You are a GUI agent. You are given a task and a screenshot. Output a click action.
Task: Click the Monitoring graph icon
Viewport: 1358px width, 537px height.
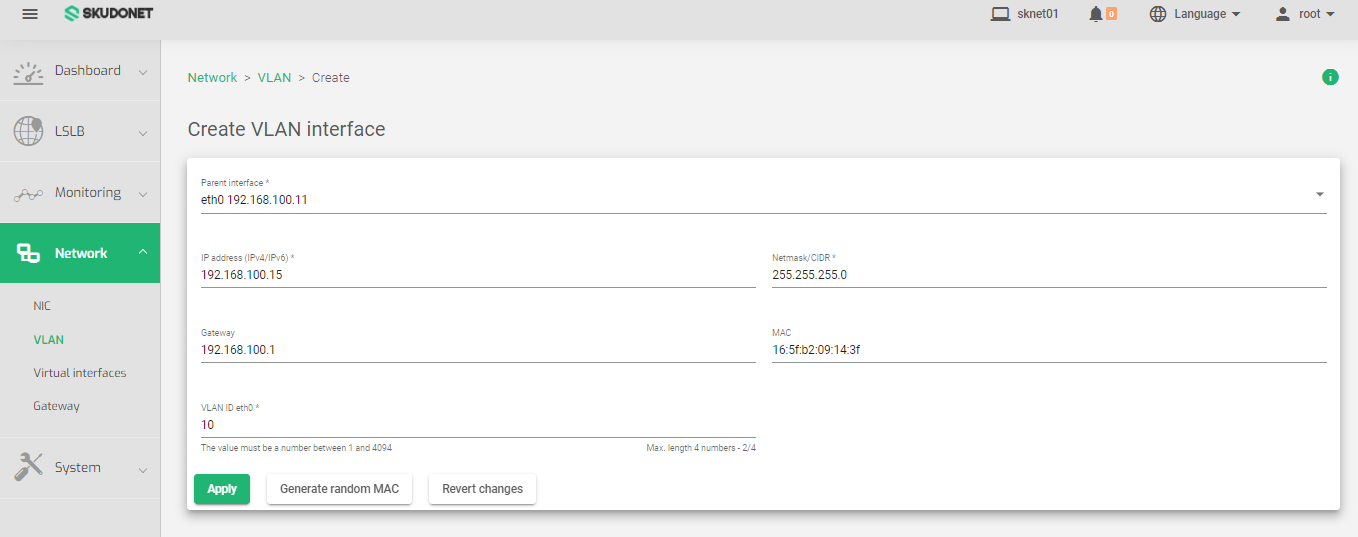(28, 194)
